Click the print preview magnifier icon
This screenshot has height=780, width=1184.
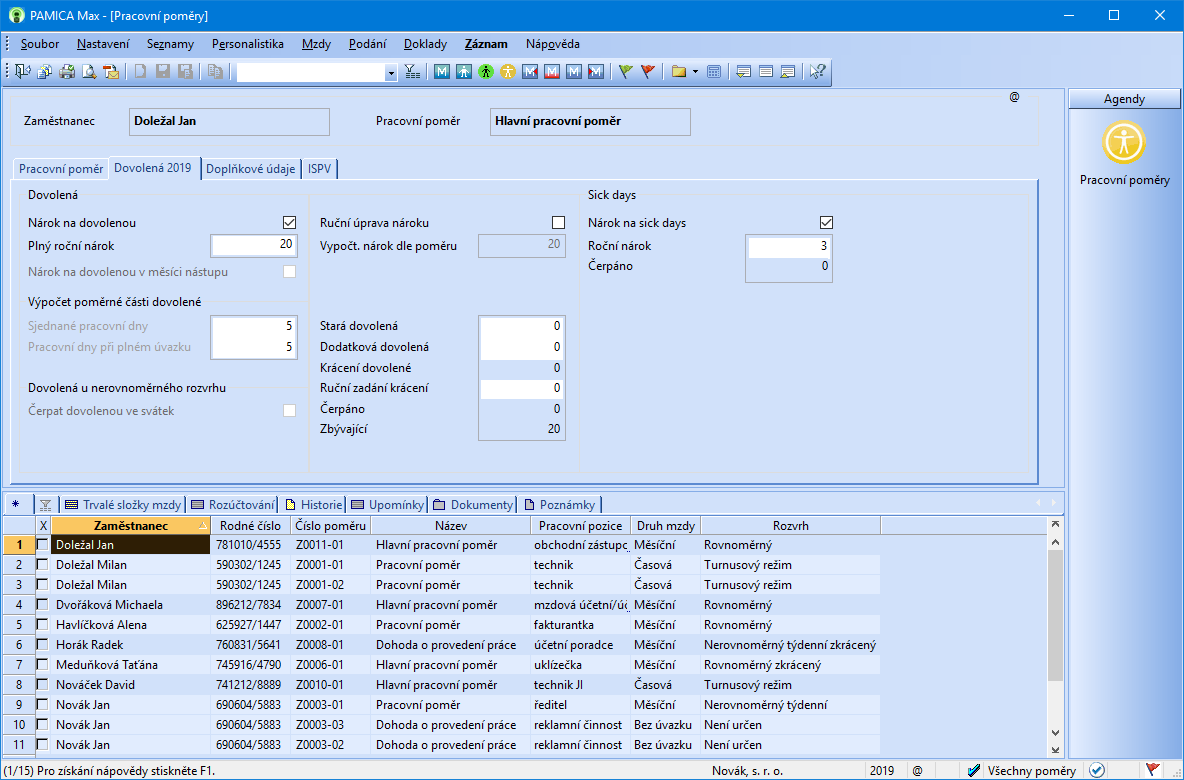click(89, 72)
